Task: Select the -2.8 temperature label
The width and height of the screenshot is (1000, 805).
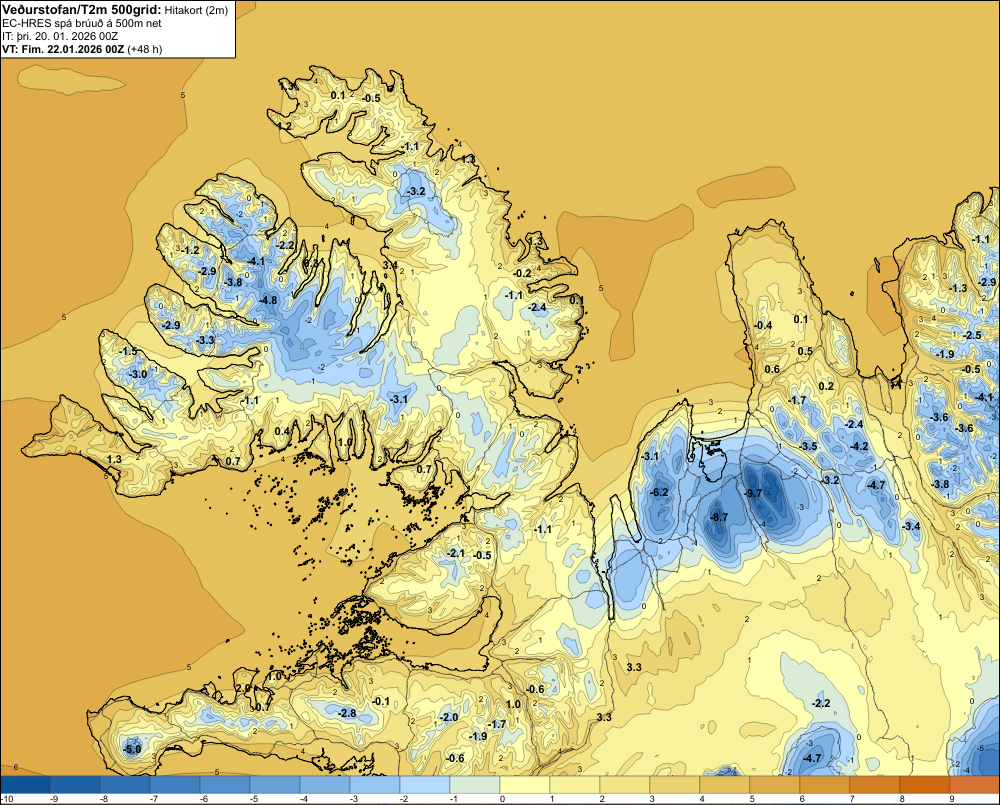Action: coord(348,713)
